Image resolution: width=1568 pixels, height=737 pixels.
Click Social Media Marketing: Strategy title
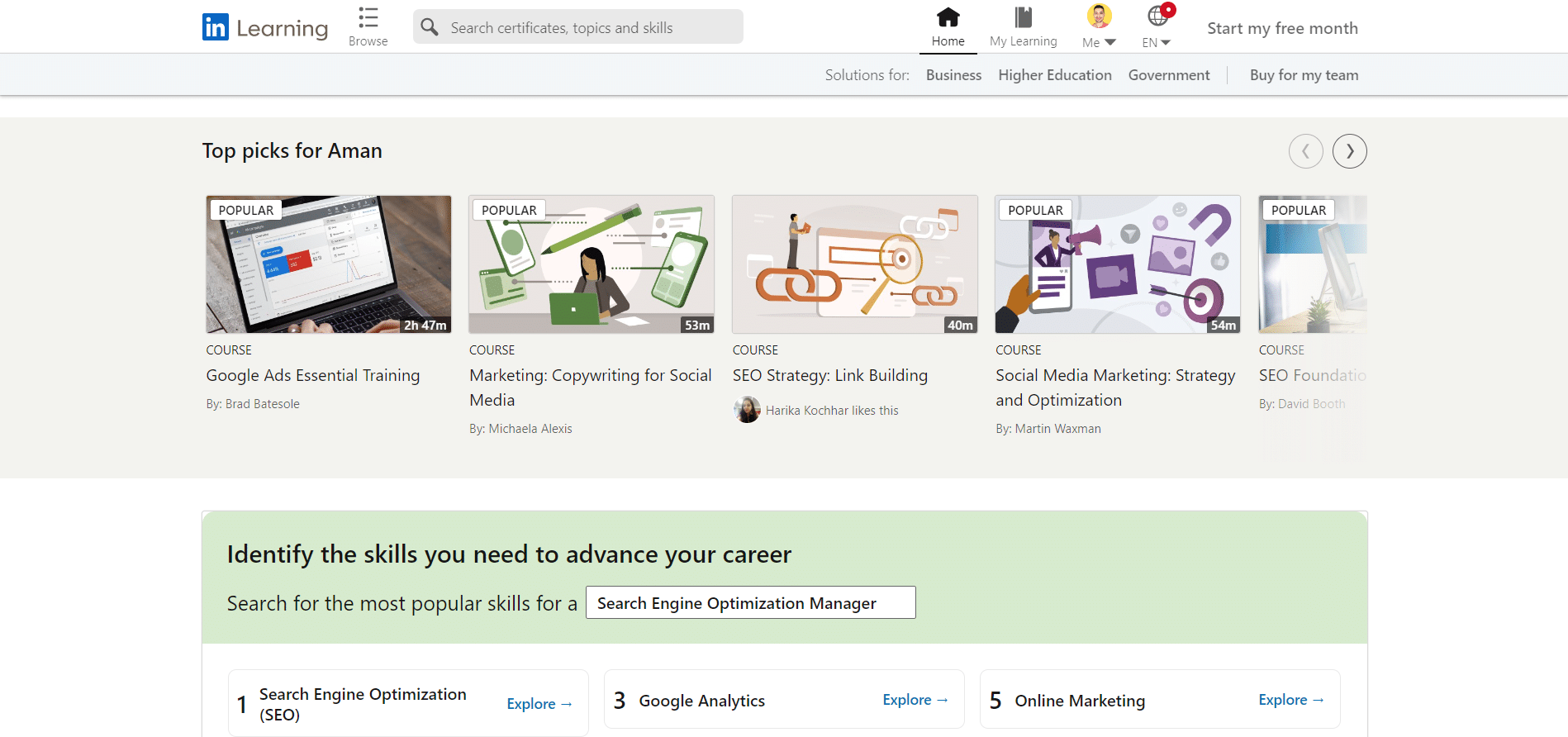click(1115, 388)
